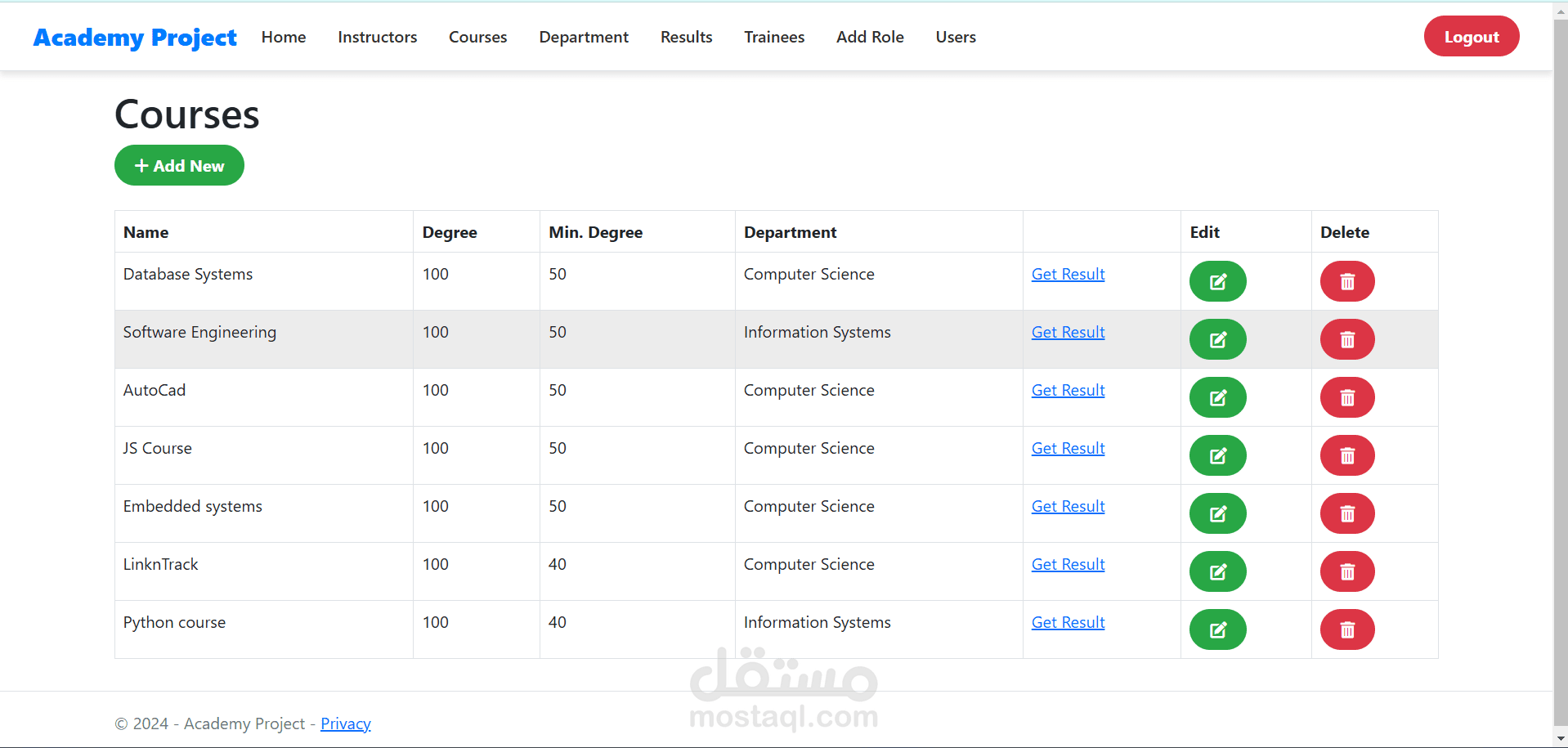Open the edit icon for Embedded systems

[1217, 513]
